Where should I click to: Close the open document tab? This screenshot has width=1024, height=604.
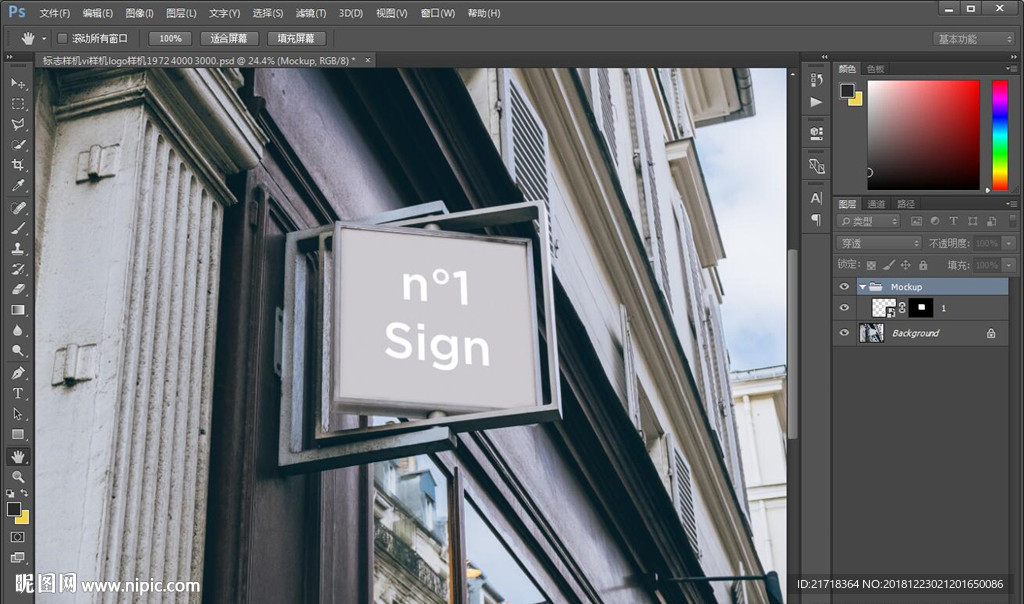(368, 60)
